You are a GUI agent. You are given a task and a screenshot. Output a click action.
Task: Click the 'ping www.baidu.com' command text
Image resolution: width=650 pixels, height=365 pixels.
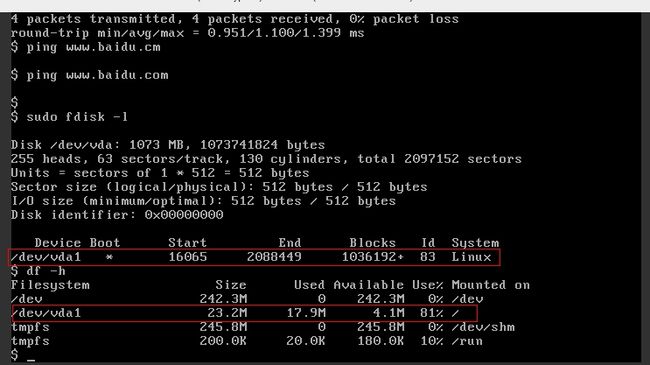pos(97,75)
